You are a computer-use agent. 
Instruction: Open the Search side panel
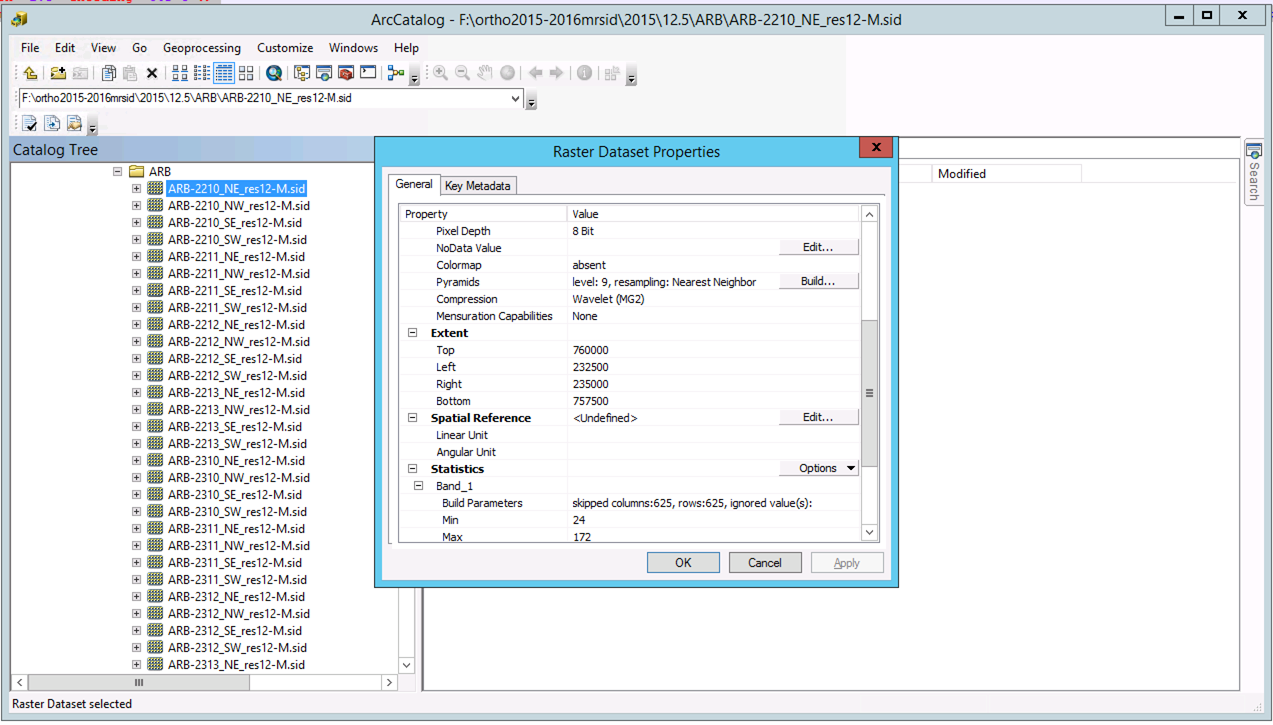click(x=1254, y=172)
